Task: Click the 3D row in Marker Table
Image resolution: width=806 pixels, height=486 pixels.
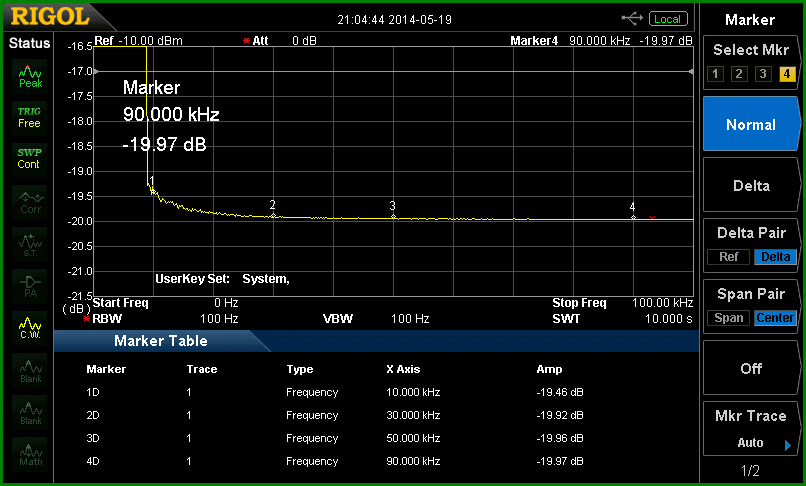Action: [335, 438]
